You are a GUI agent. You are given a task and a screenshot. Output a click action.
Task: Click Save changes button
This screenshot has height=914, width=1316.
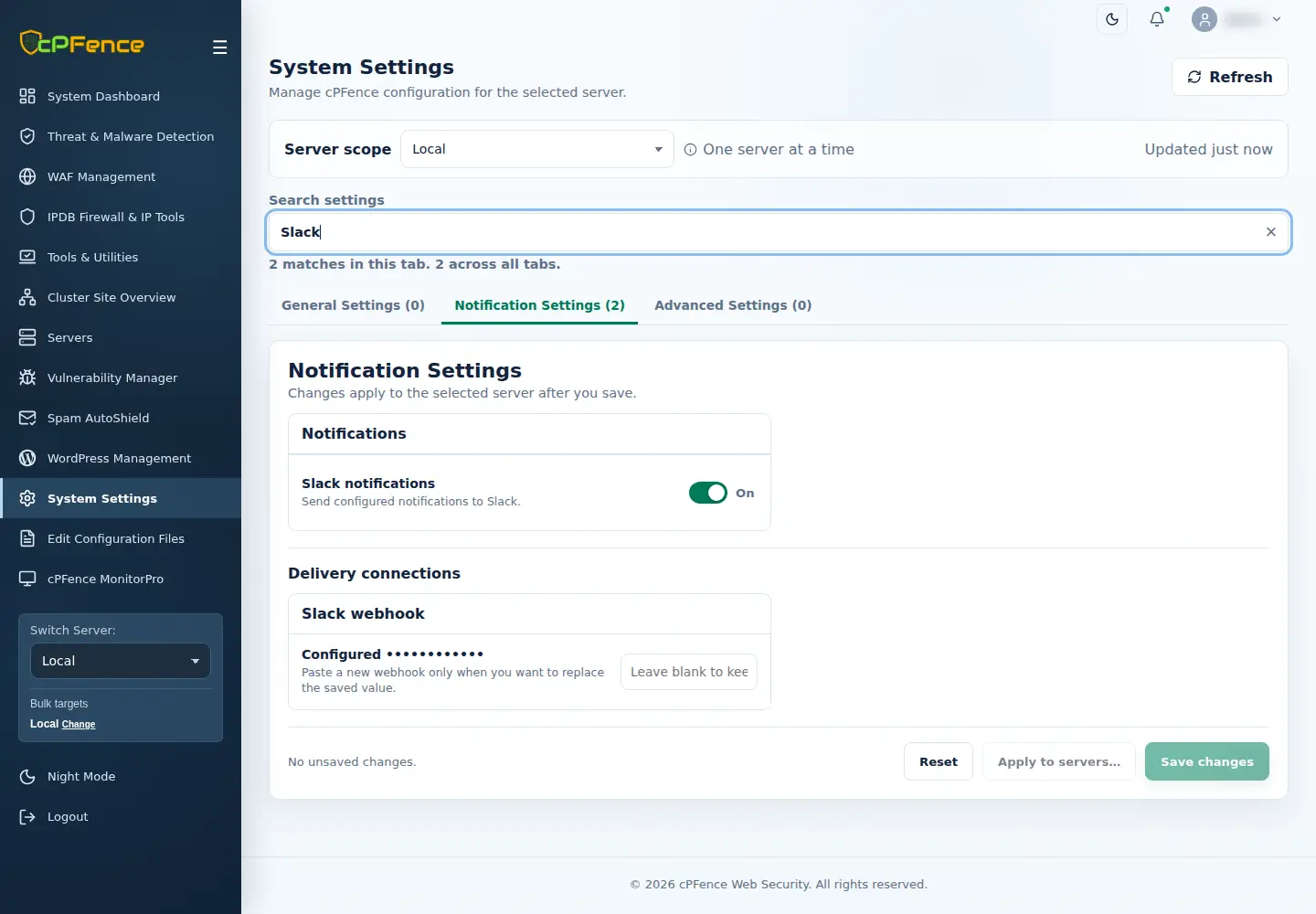(x=1207, y=761)
